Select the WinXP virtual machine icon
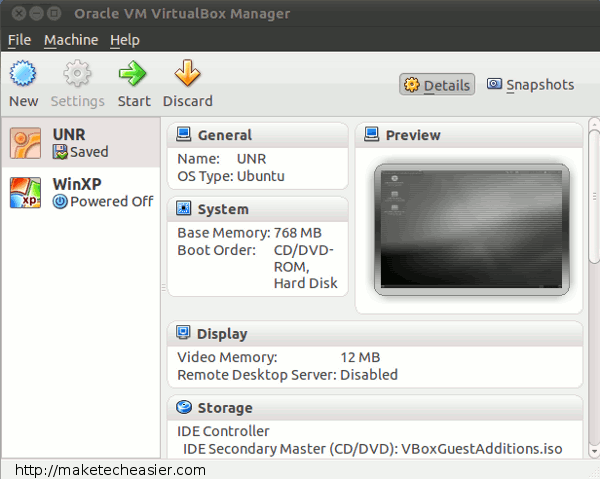600x479 pixels. click(x=25, y=192)
